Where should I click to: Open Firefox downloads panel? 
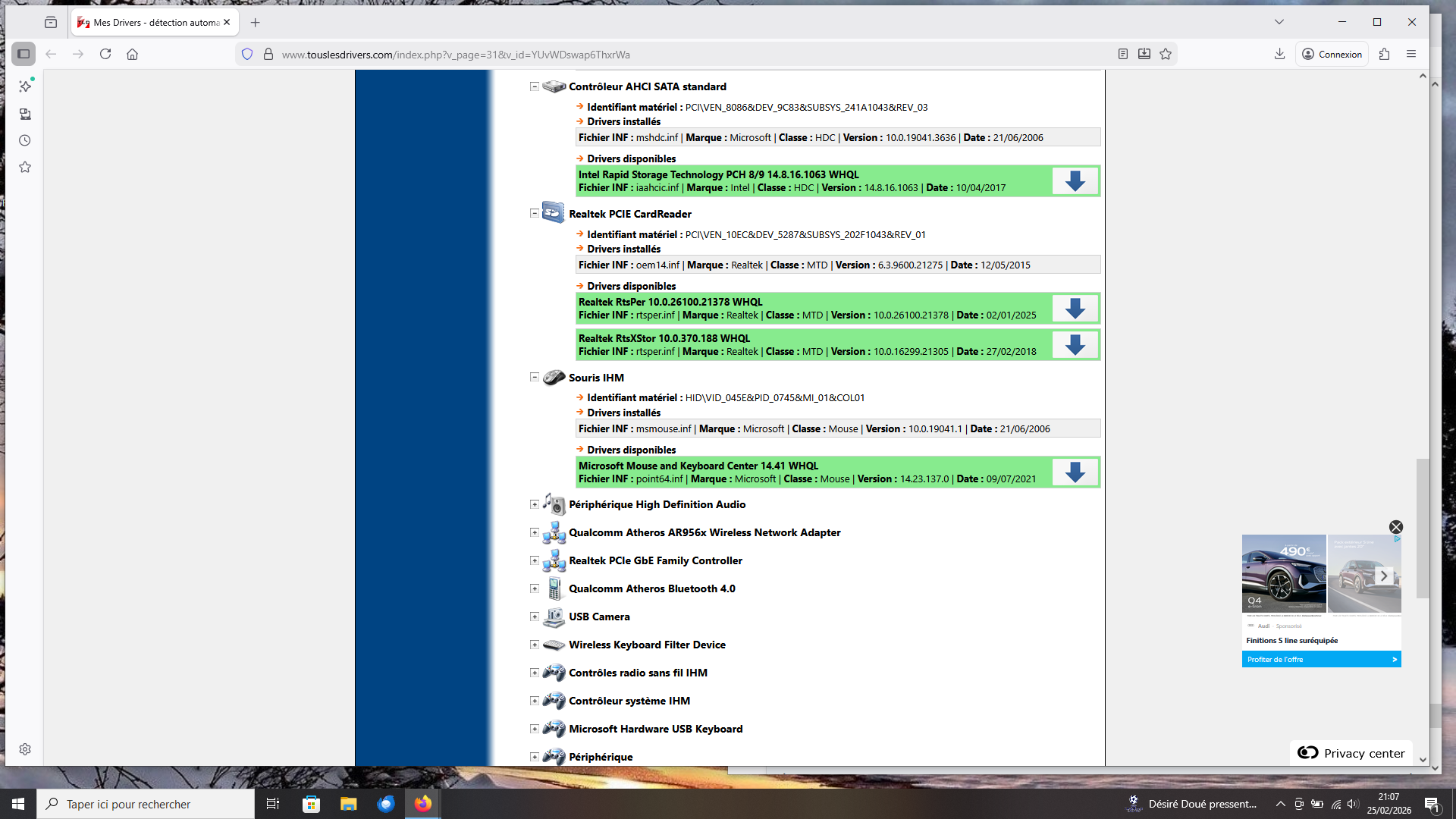pyautogui.click(x=1279, y=54)
